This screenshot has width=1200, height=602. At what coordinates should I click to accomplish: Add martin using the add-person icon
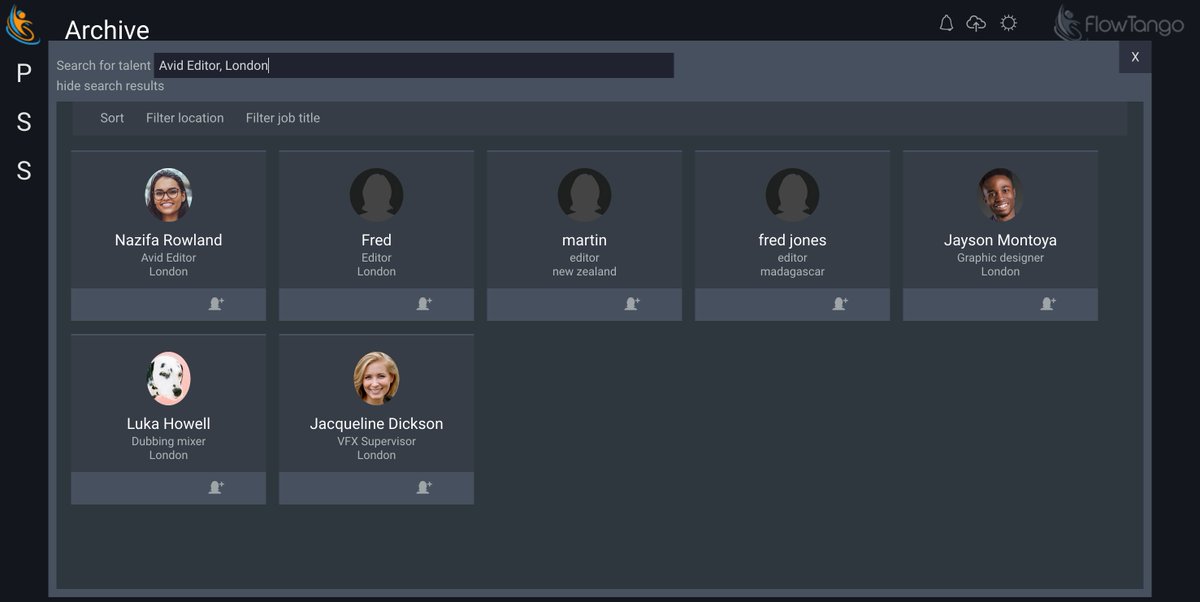coord(632,304)
